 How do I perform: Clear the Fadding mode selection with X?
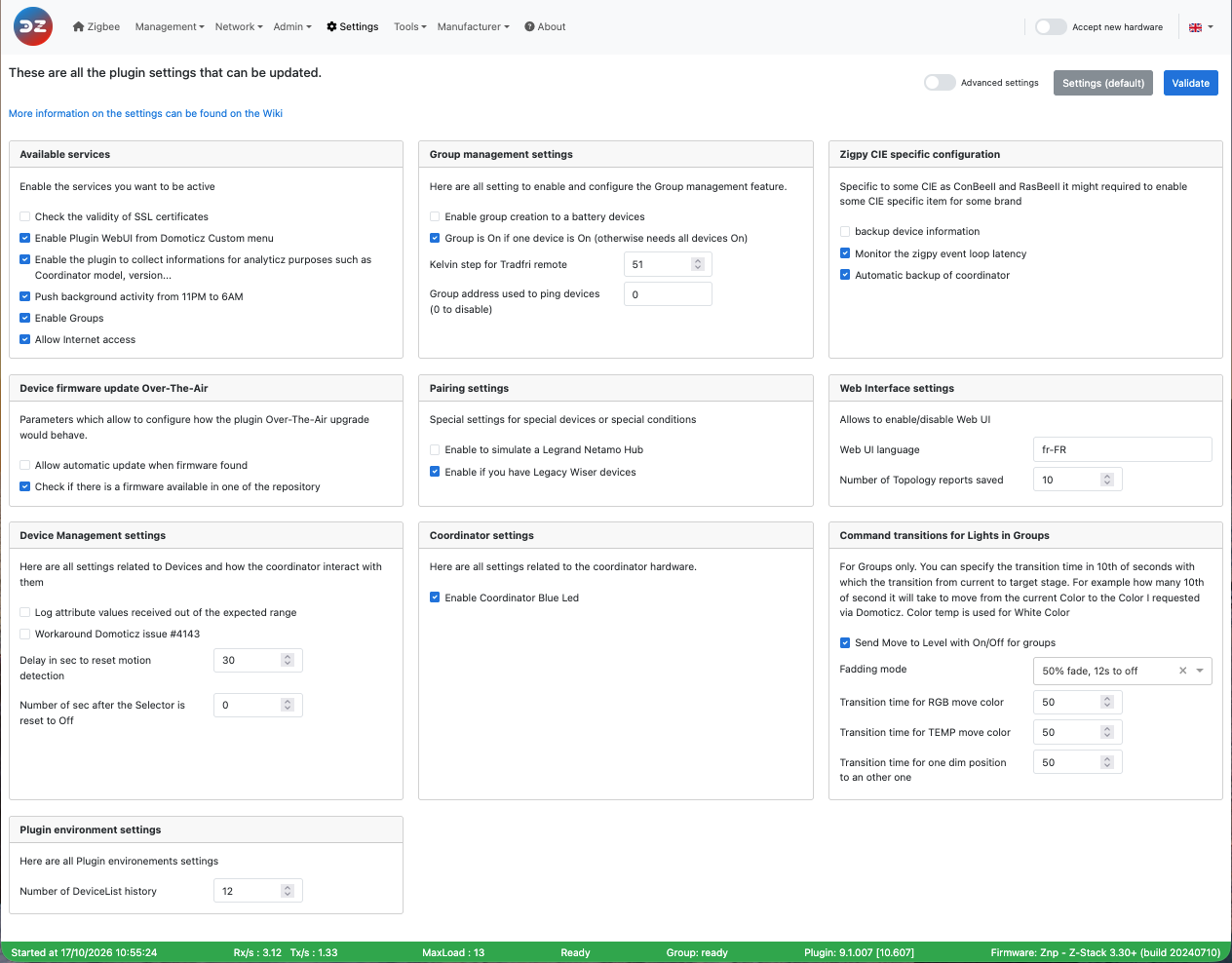pyautogui.click(x=1183, y=671)
